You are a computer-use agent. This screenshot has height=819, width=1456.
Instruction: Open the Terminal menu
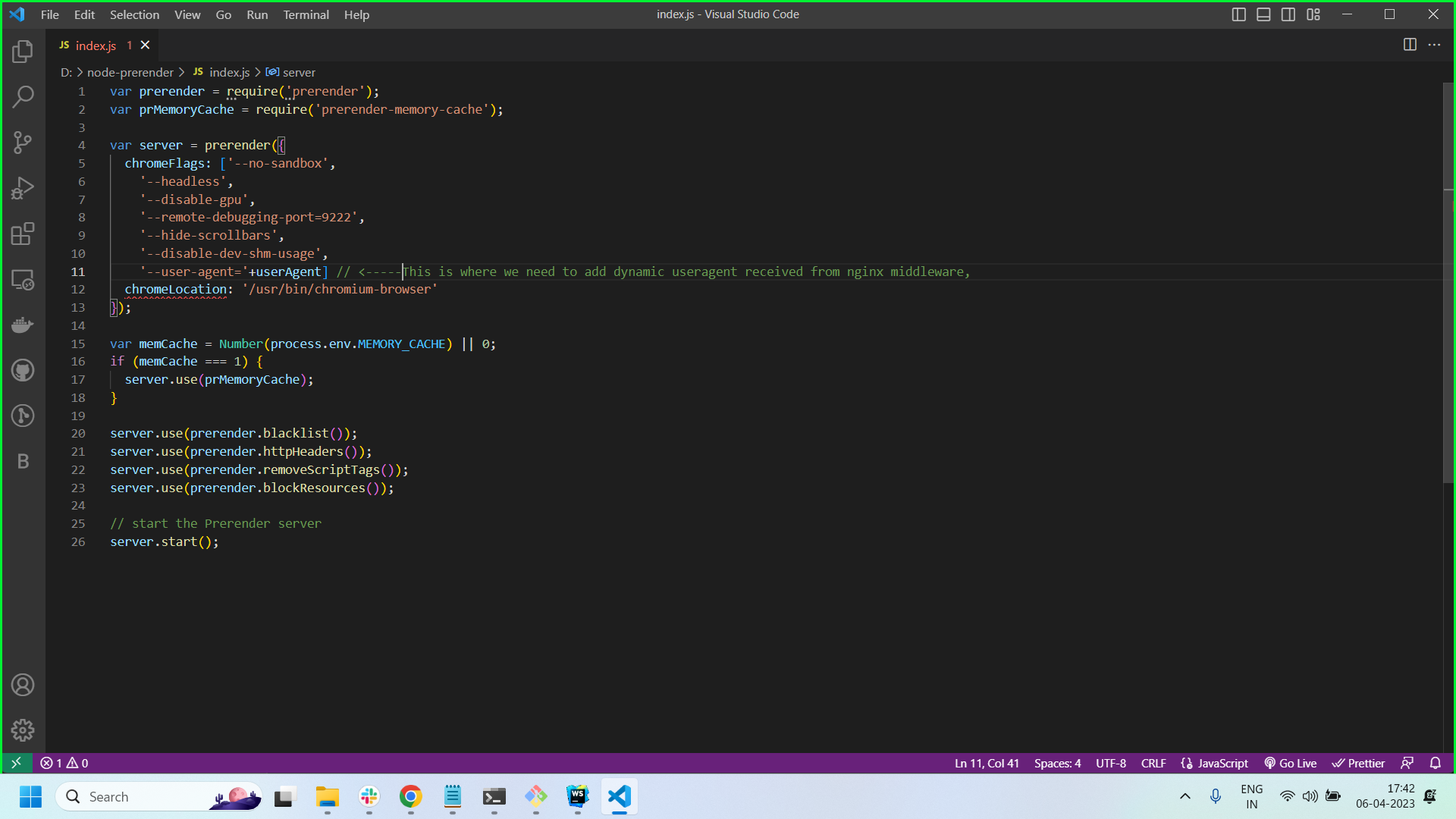point(306,14)
